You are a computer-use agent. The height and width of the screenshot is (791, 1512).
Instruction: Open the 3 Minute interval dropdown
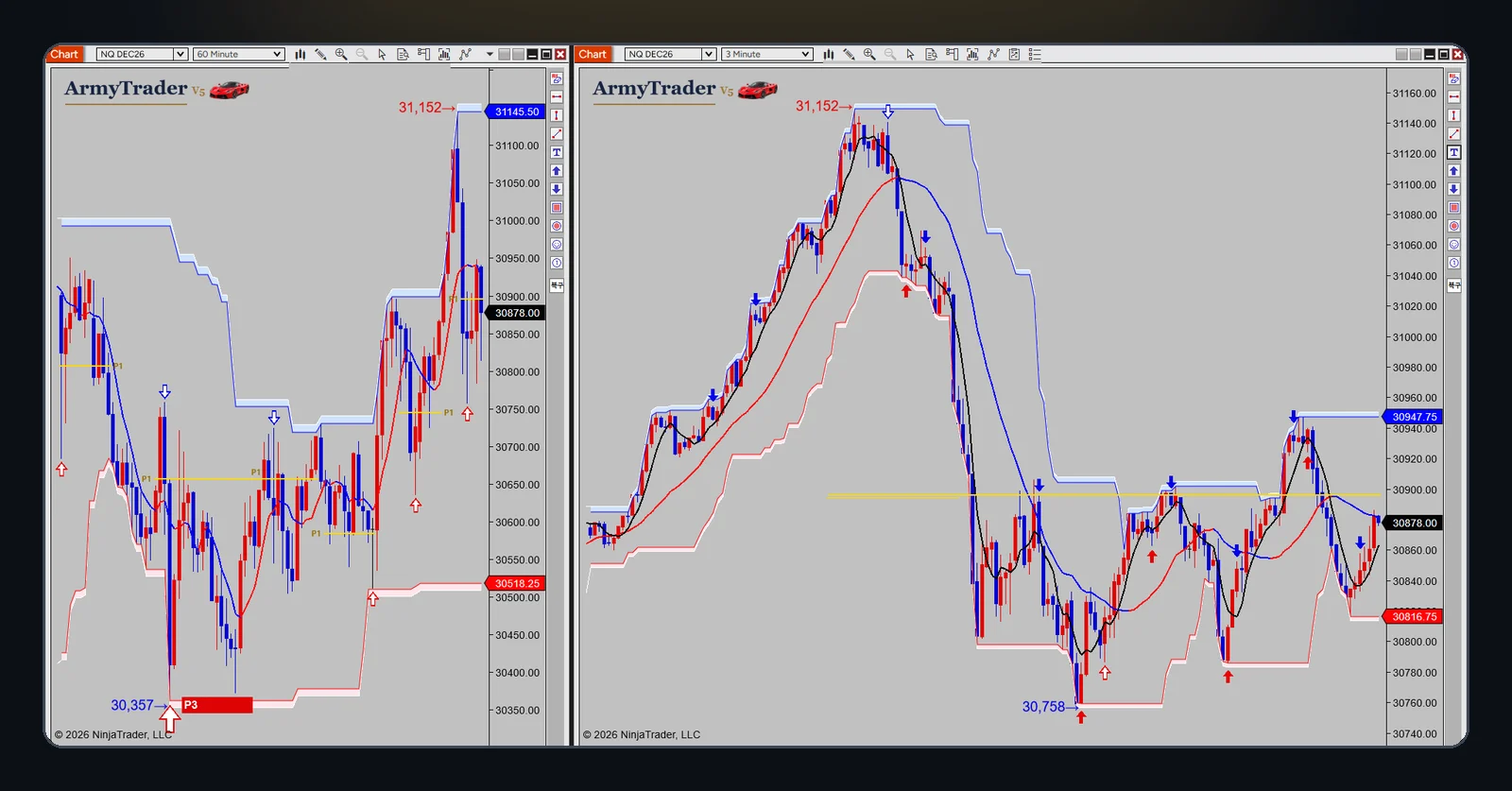coord(767,54)
